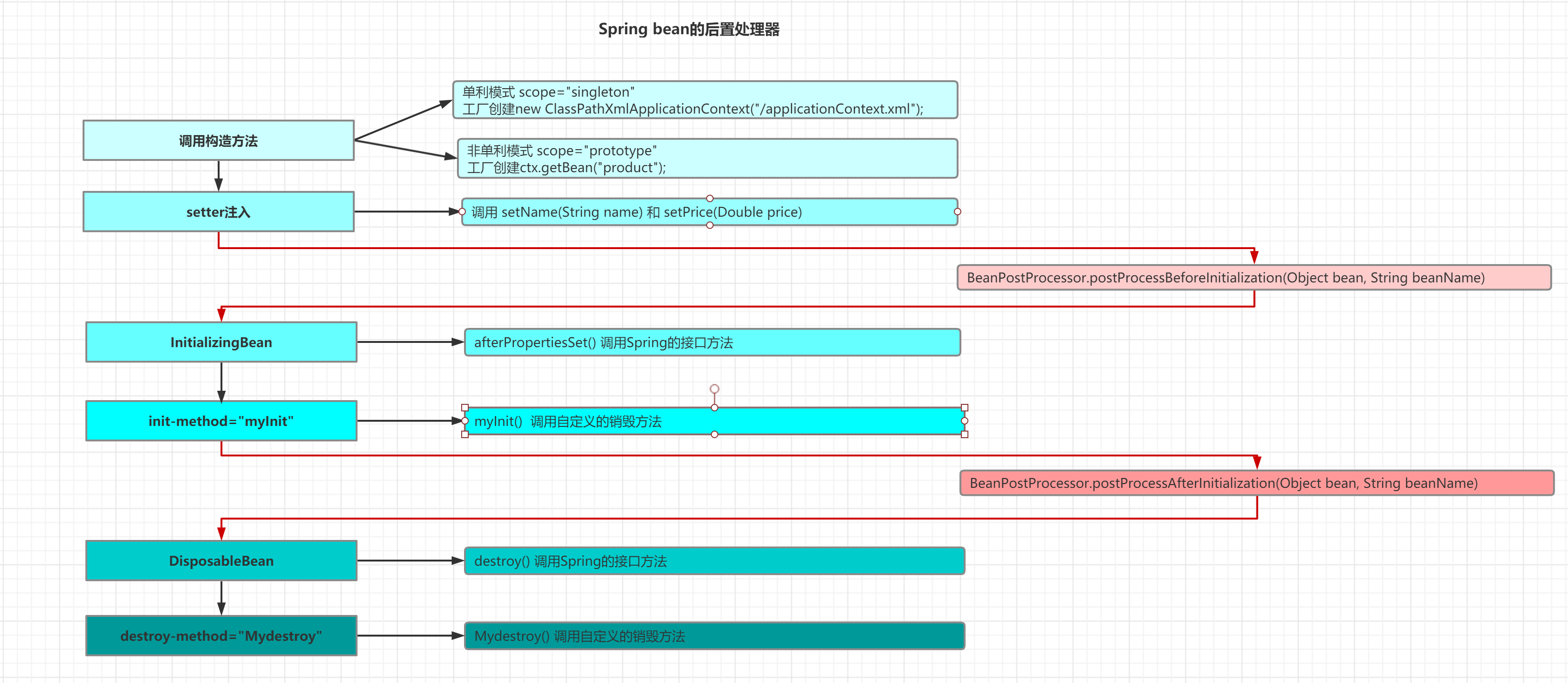This screenshot has height=683, width=1568.
Task: Select the postProcessAfterInitialization box
Action: [1257, 483]
